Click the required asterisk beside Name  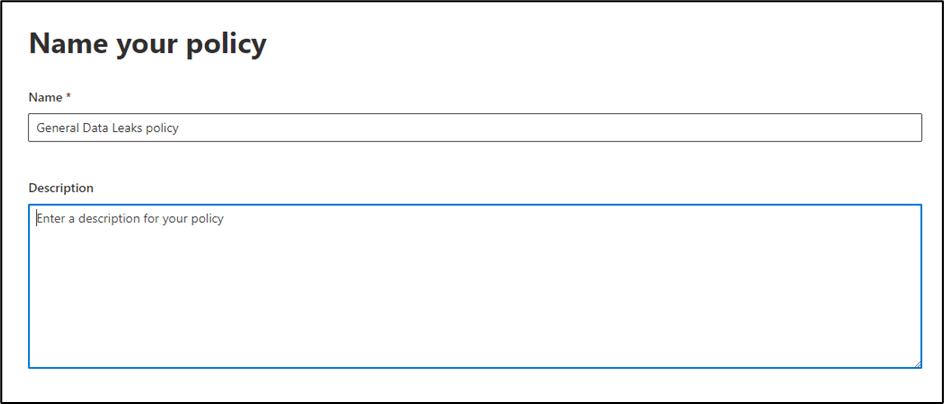68,97
